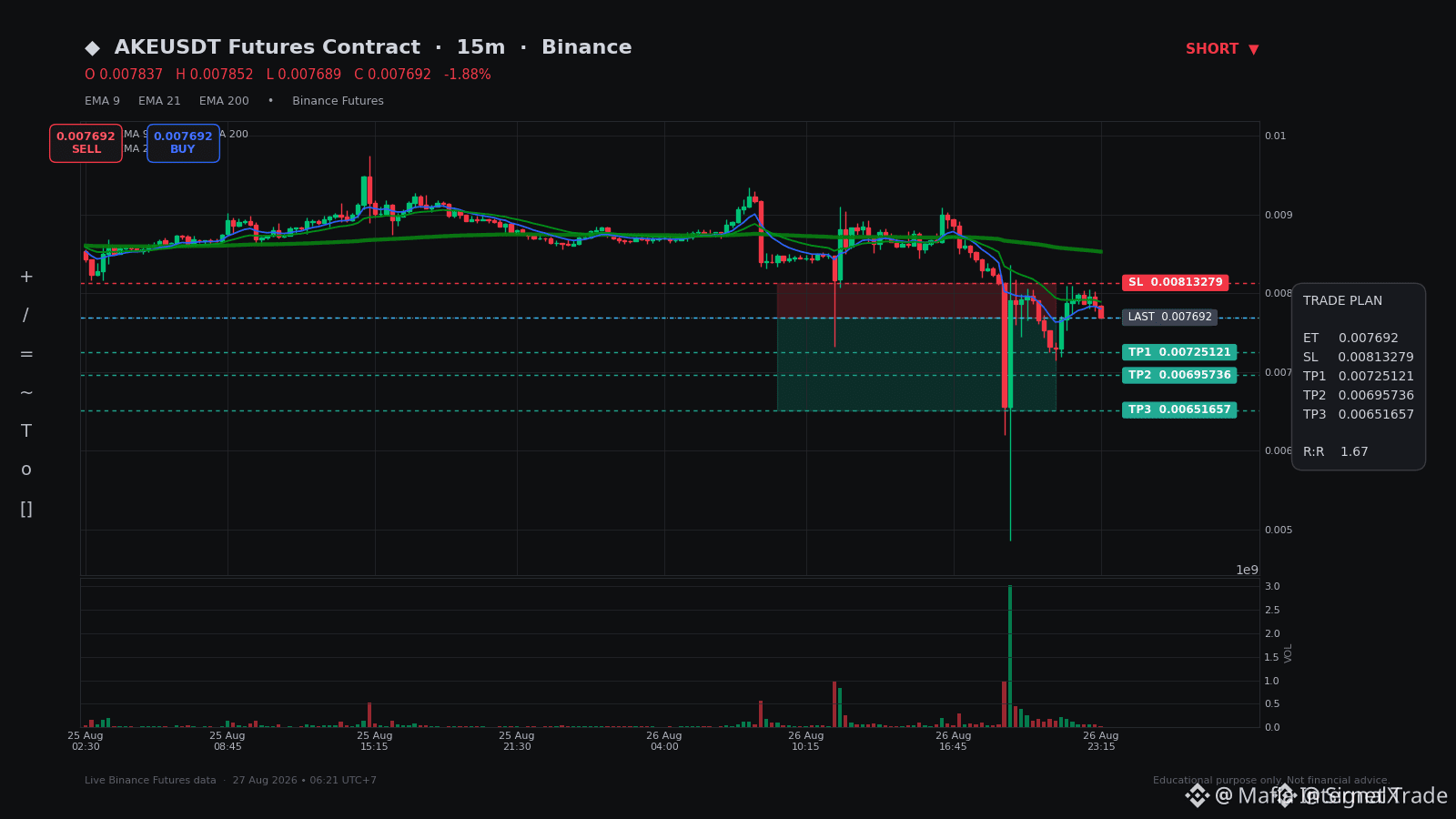Click the "EMA 9" indicator label under the header
1456x819 pixels.
point(102,101)
